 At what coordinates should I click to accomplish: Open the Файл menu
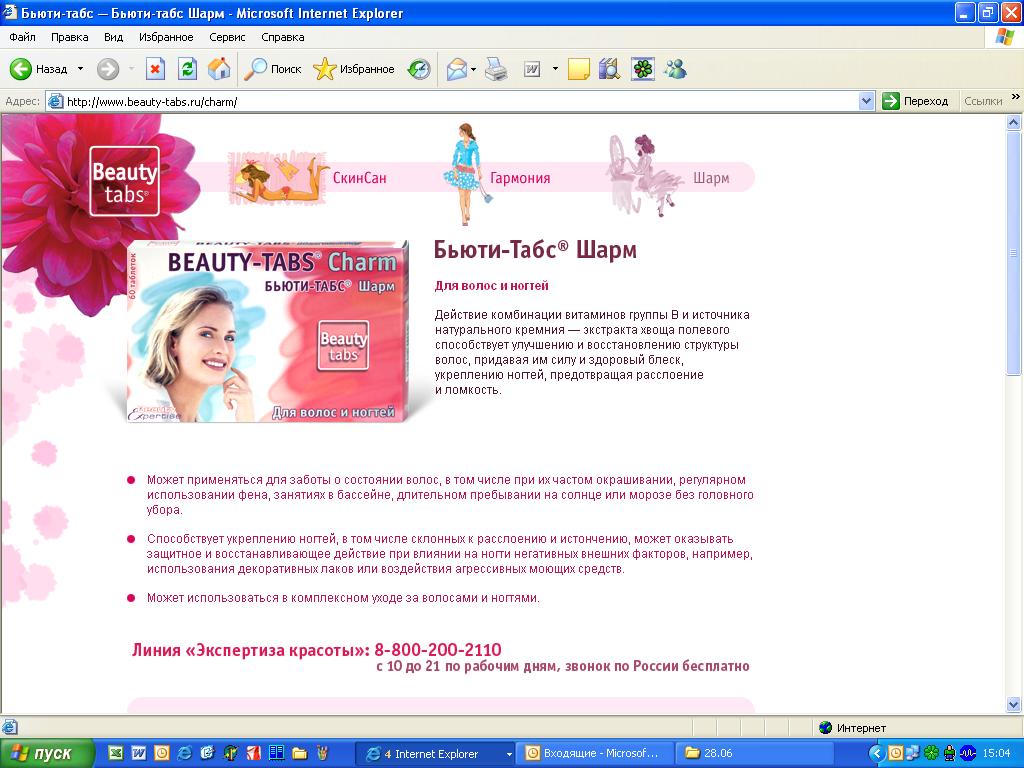(22, 37)
